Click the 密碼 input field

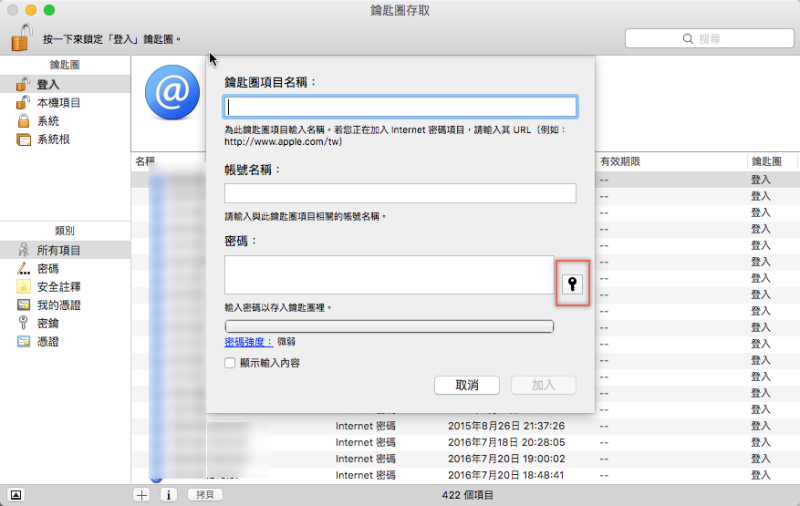tap(389, 275)
